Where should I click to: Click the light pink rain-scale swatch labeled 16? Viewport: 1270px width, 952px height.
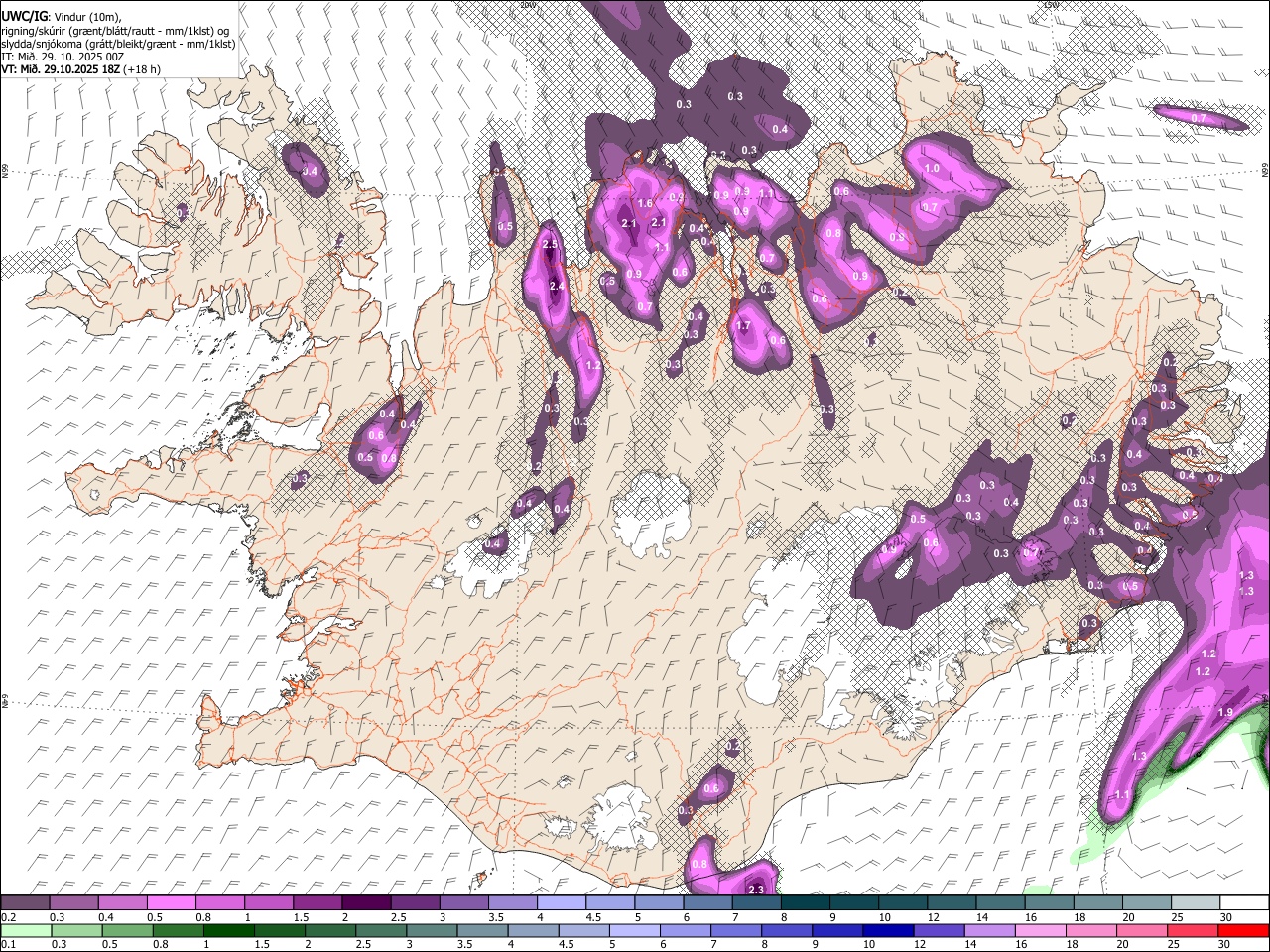click(1041, 930)
